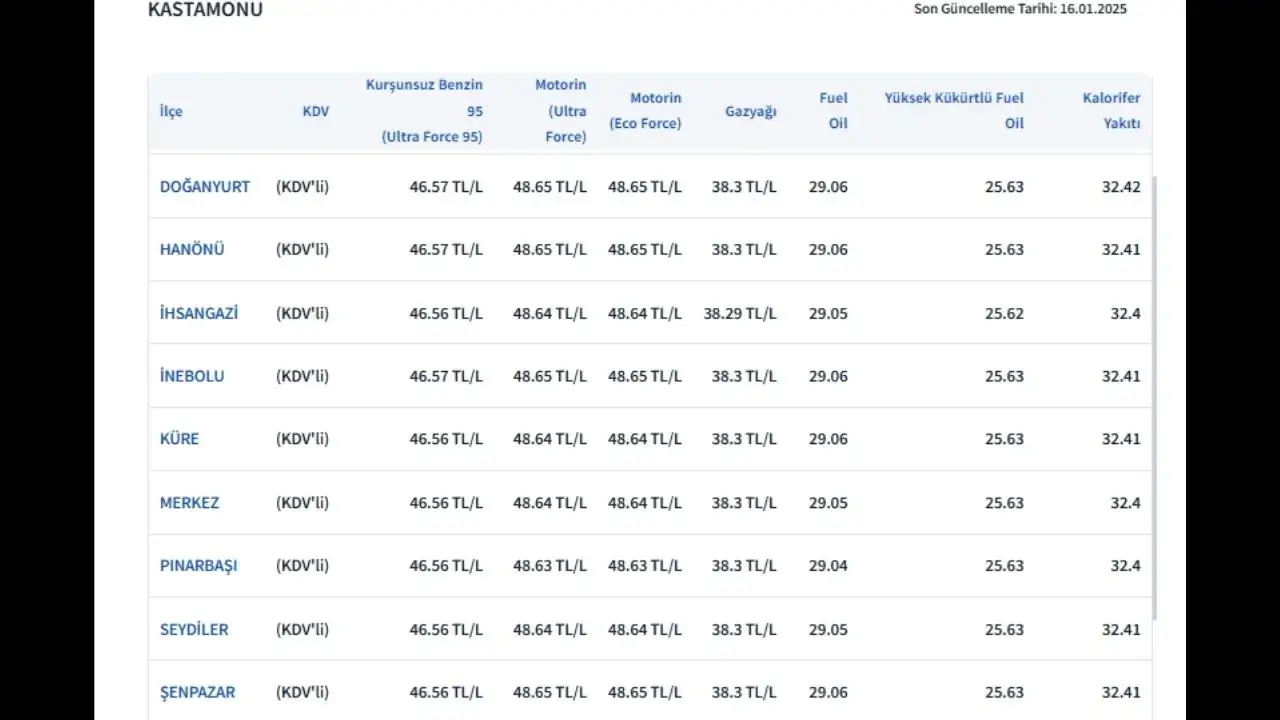Select İNEBOLU gasoline price 46.57 TL/L

[x=446, y=376]
